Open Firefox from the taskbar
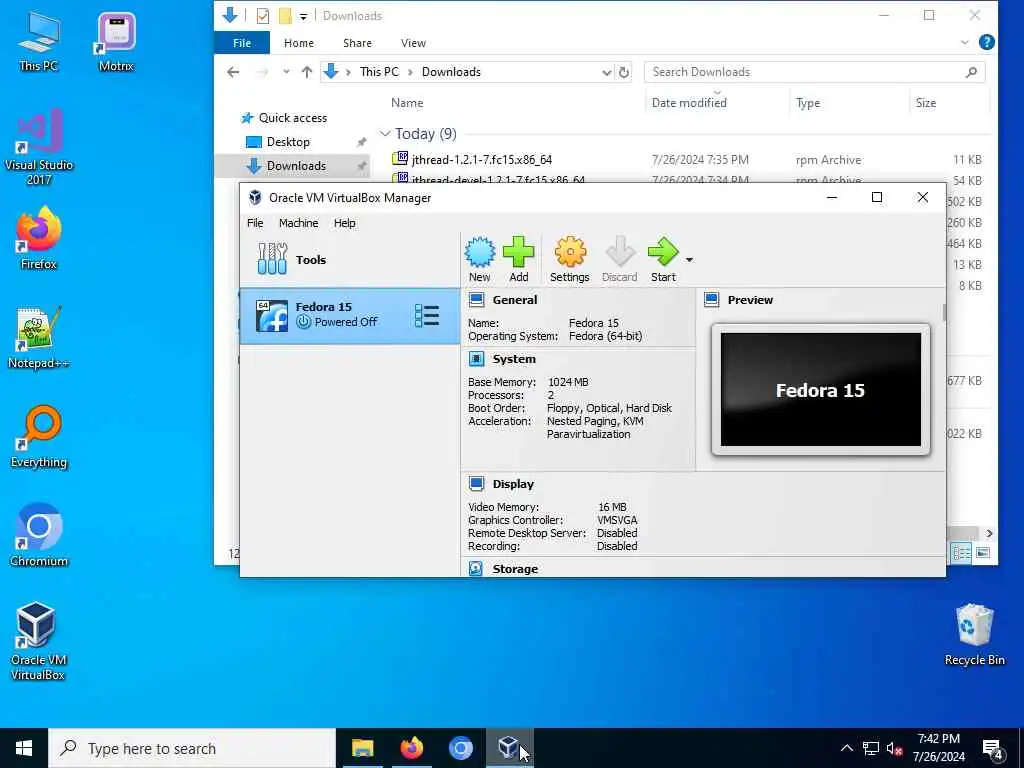Screen dimensions: 1024x768 point(411,748)
